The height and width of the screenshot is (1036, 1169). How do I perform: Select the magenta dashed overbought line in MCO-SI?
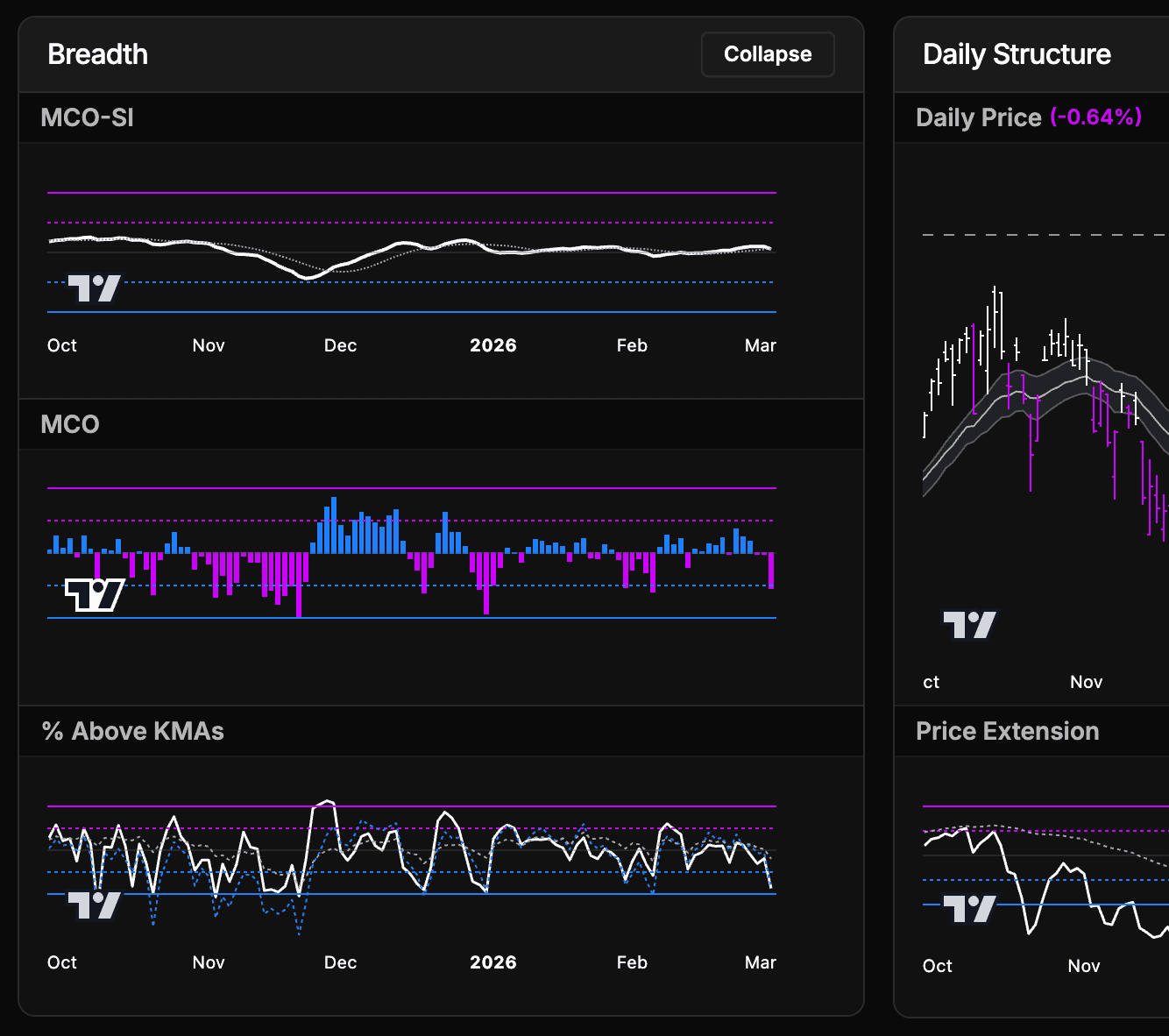(438, 221)
